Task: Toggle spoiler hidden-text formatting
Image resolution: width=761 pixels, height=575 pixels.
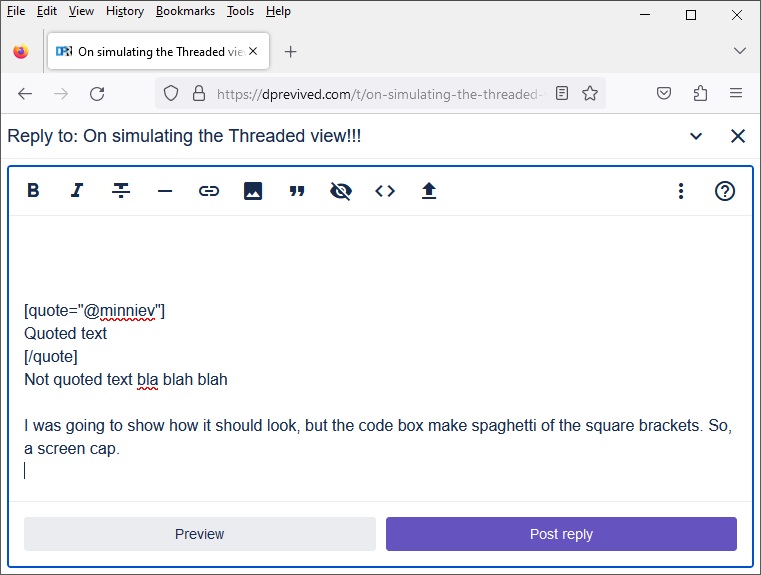Action: 341,191
